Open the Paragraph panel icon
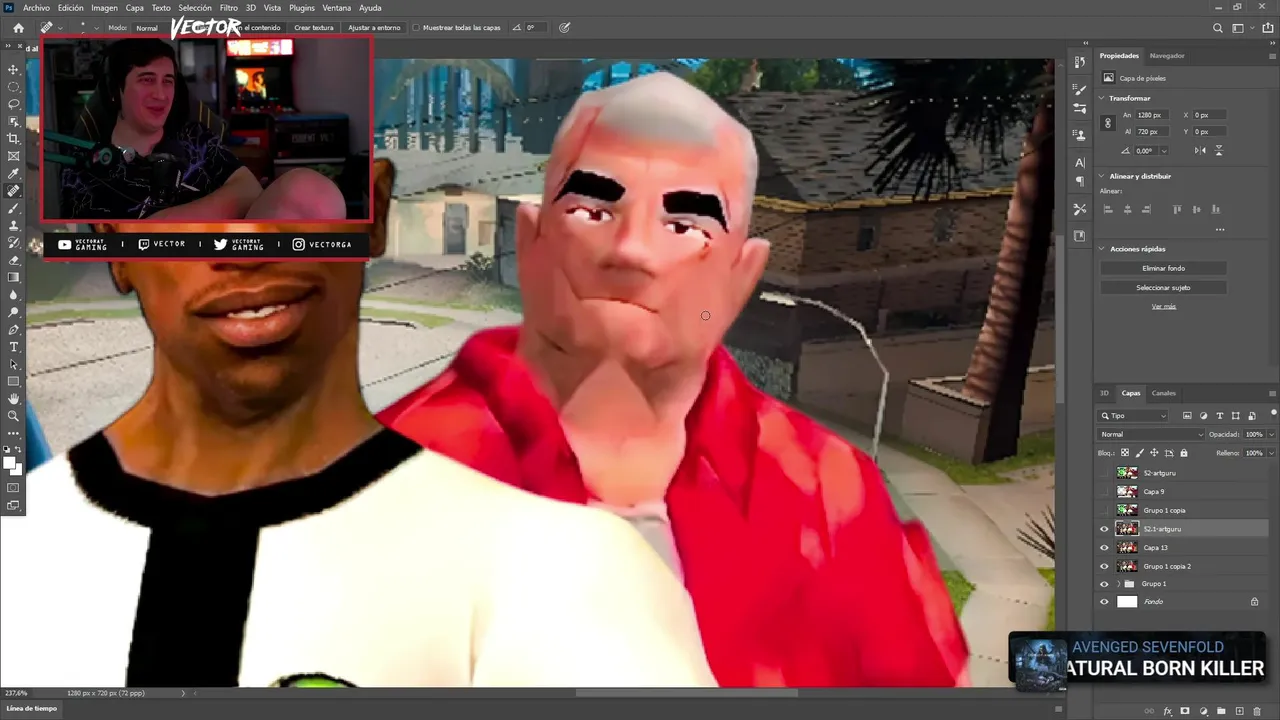This screenshot has height=720, width=1280. 1080,181
